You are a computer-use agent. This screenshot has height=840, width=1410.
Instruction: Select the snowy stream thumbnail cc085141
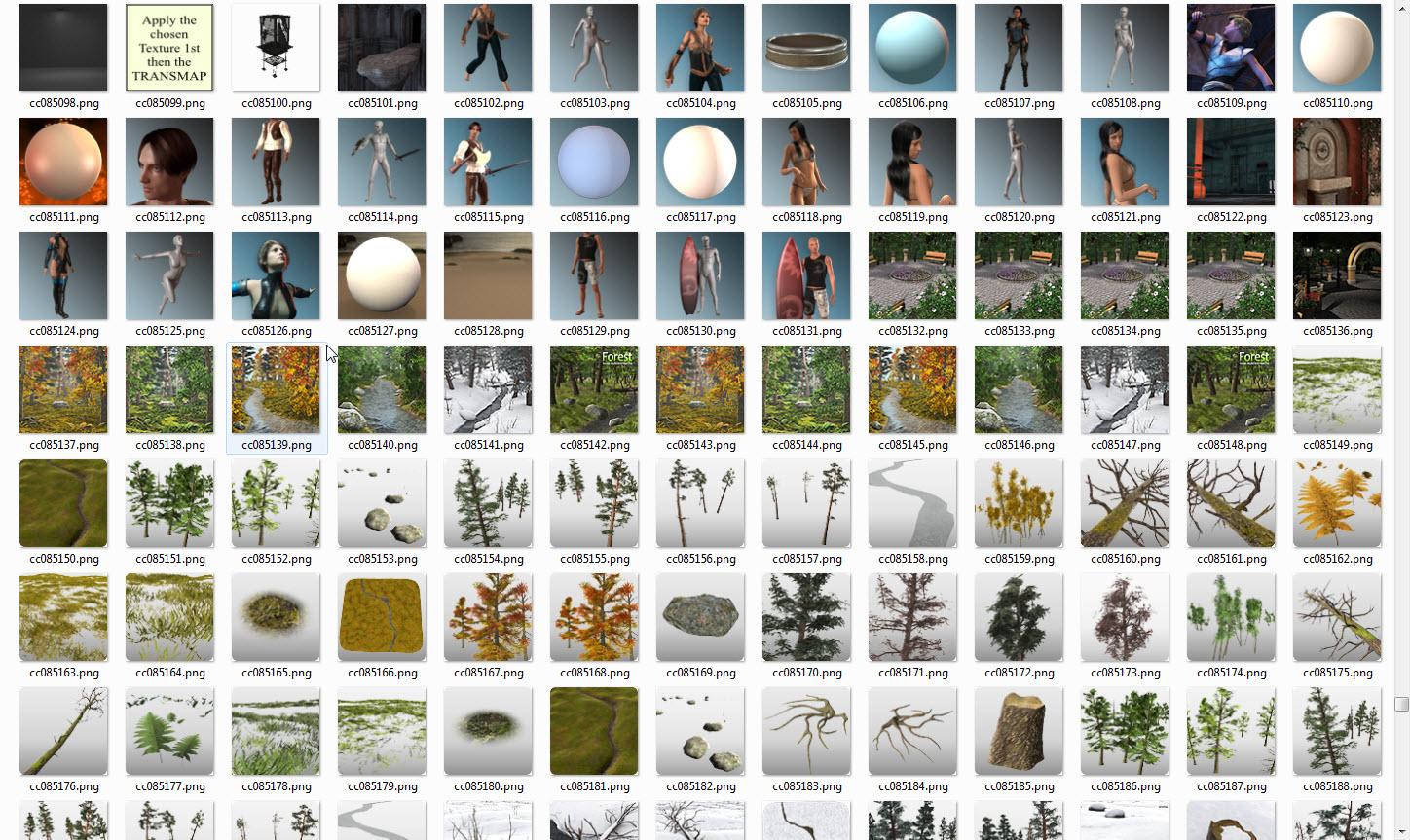[488, 389]
